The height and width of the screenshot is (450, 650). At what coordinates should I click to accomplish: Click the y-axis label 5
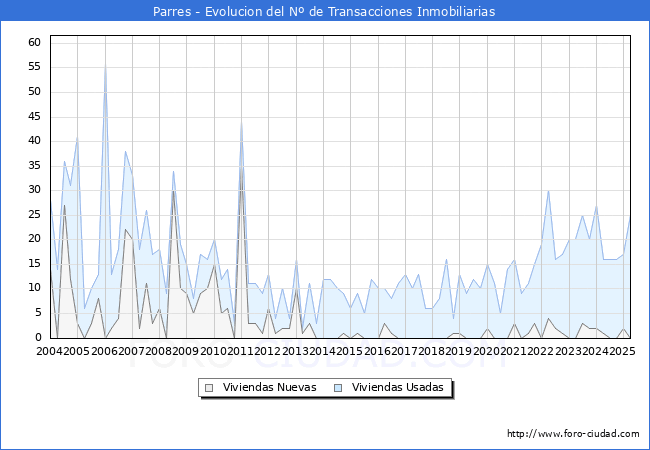(38, 312)
